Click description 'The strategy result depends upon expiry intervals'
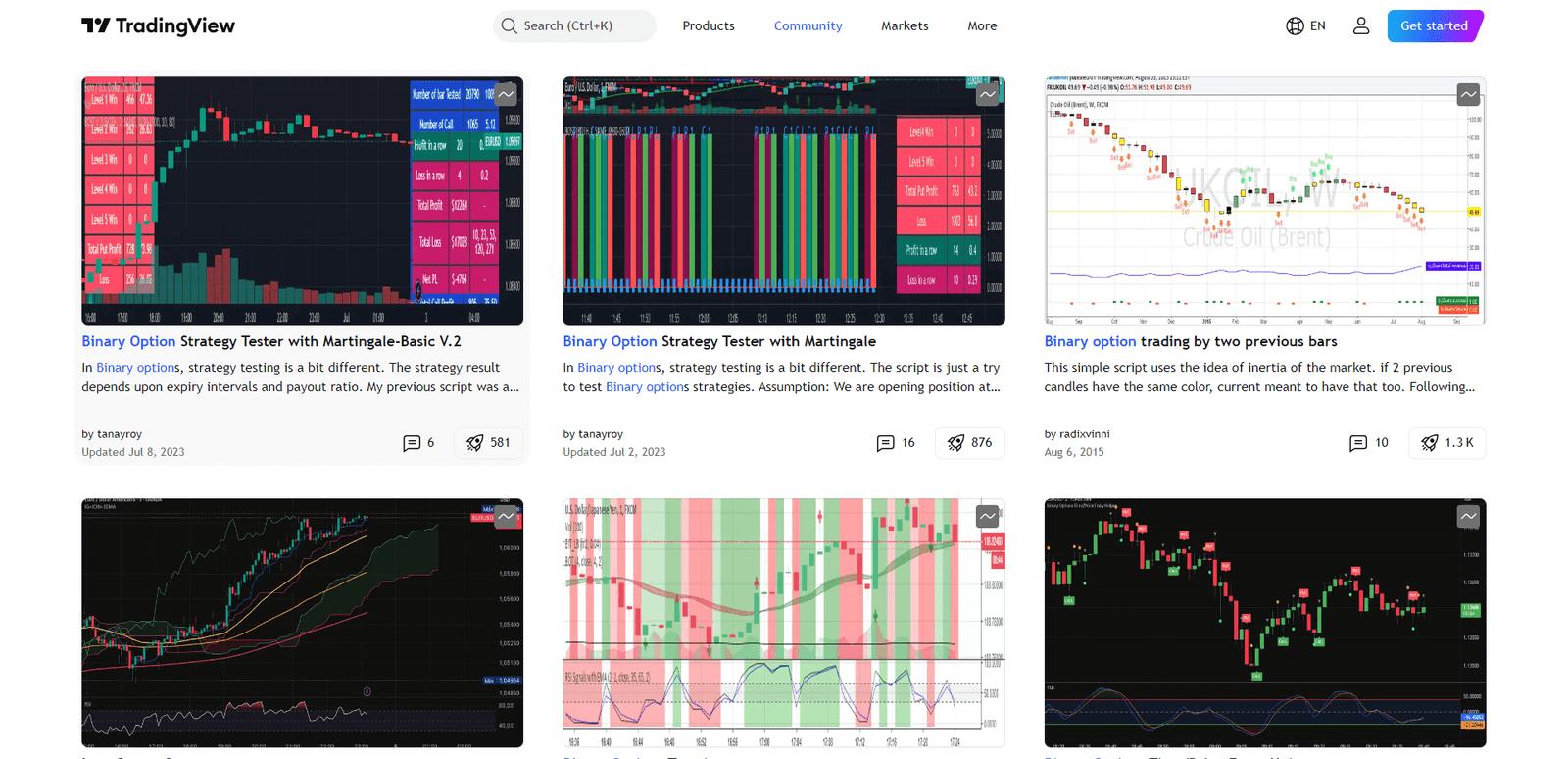1568x759 pixels. [301, 378]
